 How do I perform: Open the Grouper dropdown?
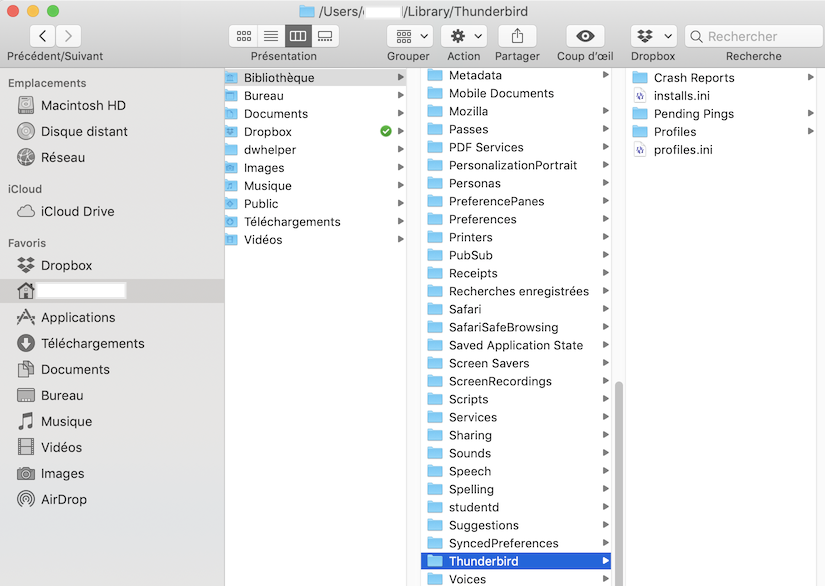pyautogui.click(x=410, y=36)
